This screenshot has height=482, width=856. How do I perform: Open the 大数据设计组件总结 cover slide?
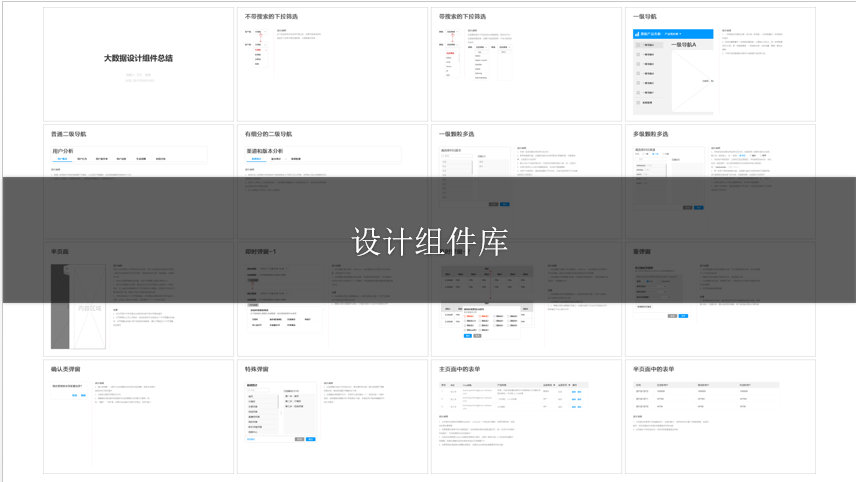138,59
